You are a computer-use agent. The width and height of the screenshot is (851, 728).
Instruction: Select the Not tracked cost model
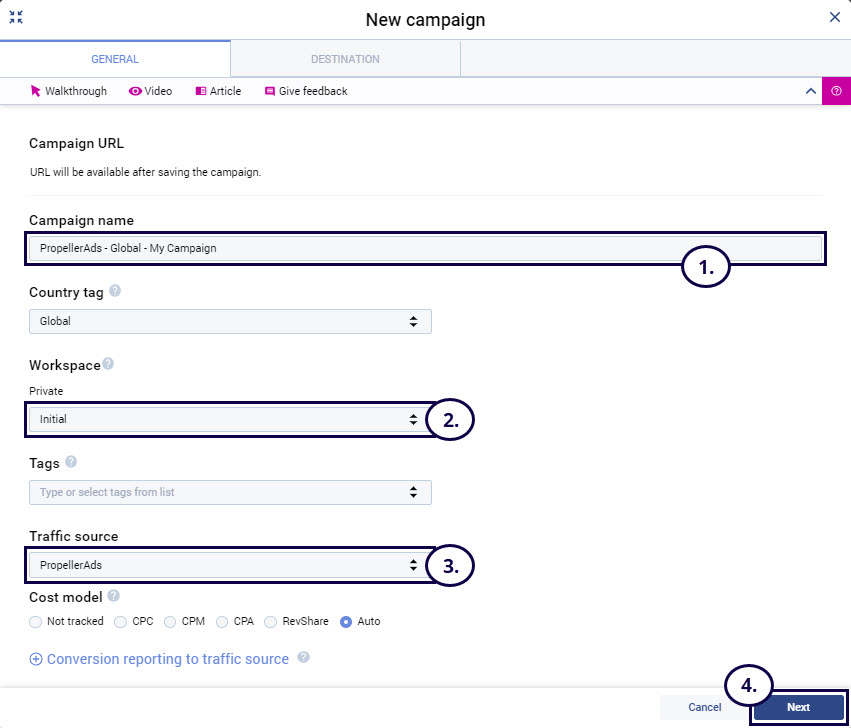click(x=35, y=621)
